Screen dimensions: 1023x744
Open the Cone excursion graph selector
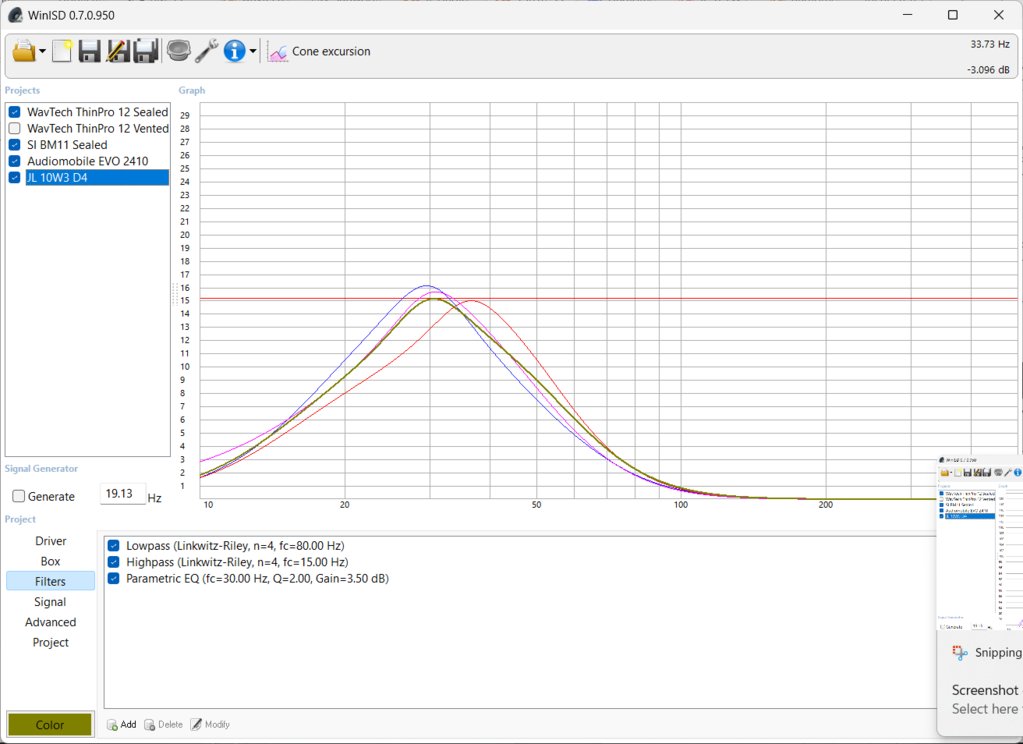331,51
